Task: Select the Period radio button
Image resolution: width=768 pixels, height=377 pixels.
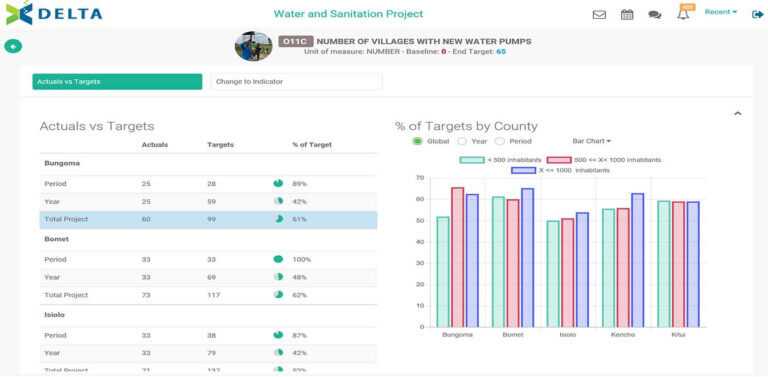Action: pyautogui.click(x=499, y=141)
